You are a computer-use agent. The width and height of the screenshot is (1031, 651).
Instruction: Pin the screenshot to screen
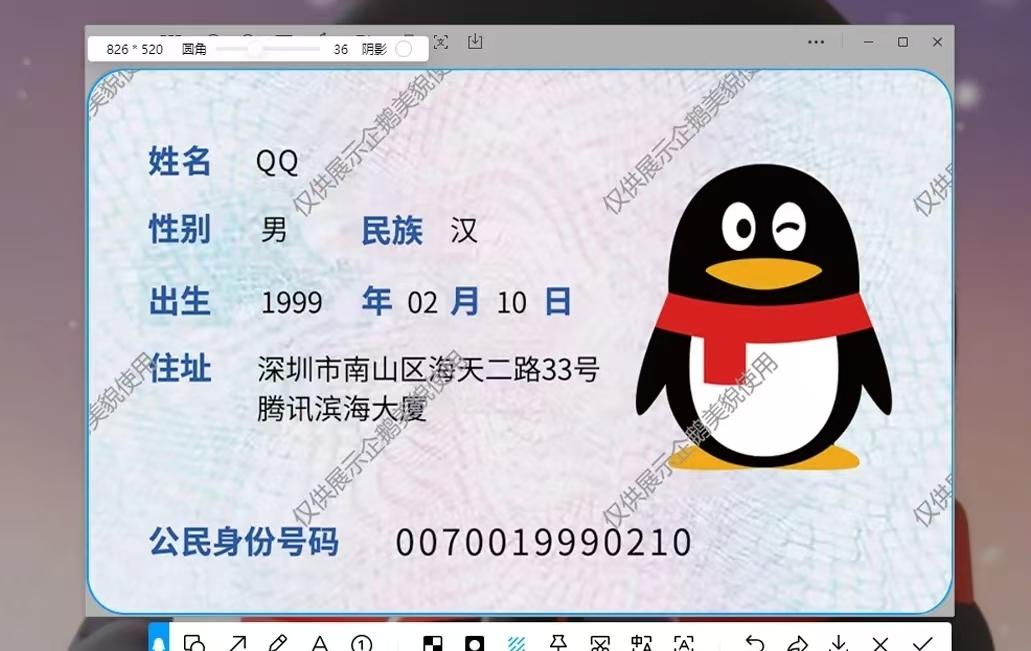click(x=558, y=643)
